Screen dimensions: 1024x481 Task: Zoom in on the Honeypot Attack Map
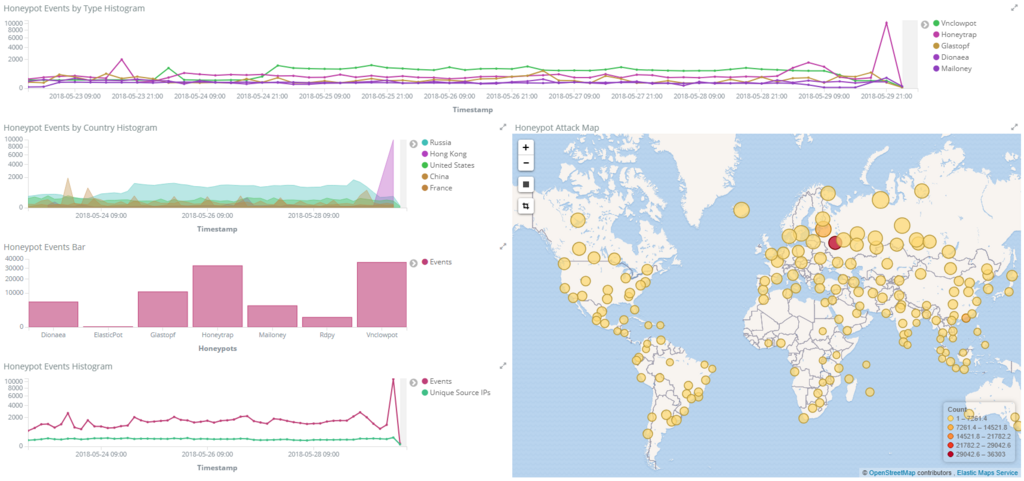[x=526, y=147]
